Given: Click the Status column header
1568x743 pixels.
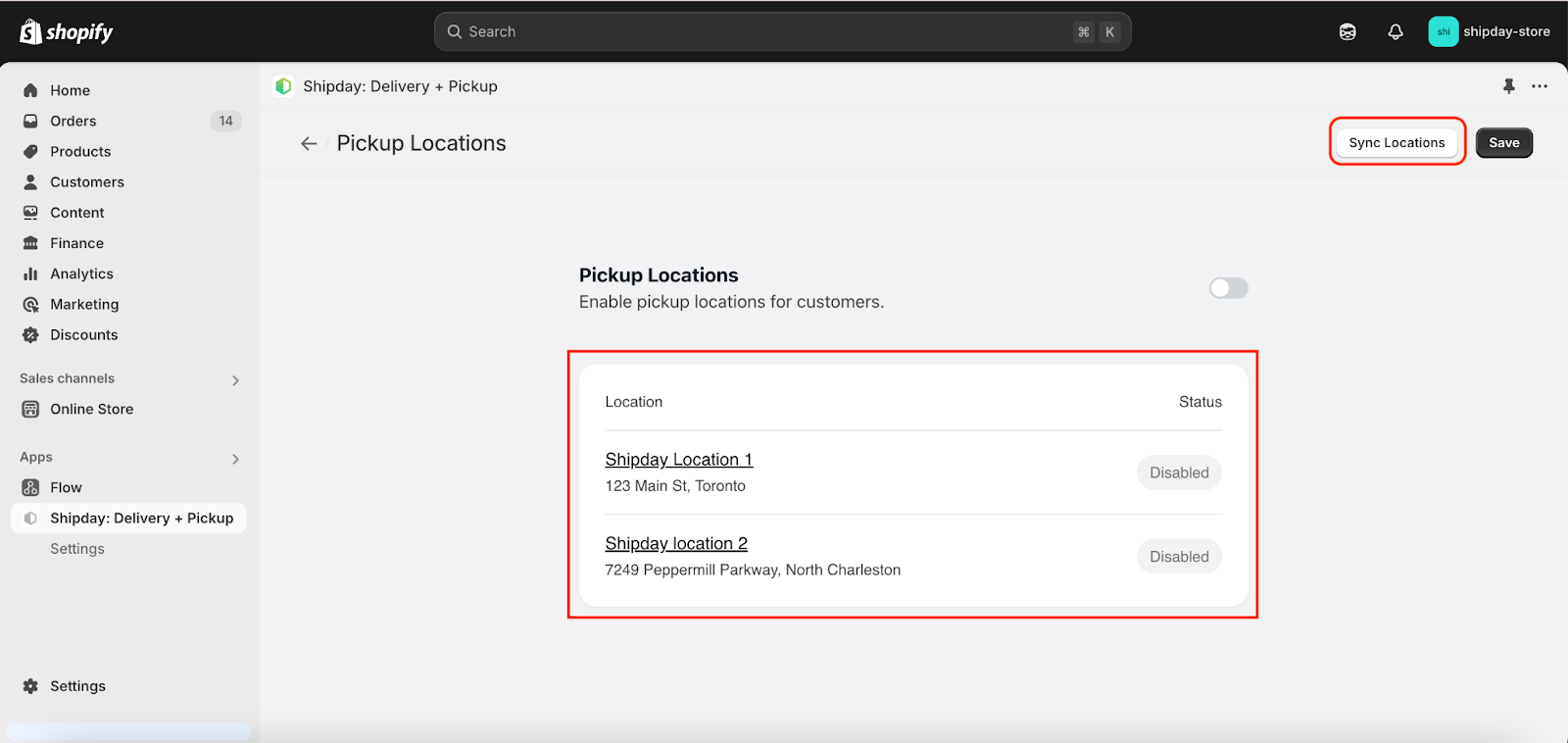Looking at the screenshot, I should (x=1200, y=402).
